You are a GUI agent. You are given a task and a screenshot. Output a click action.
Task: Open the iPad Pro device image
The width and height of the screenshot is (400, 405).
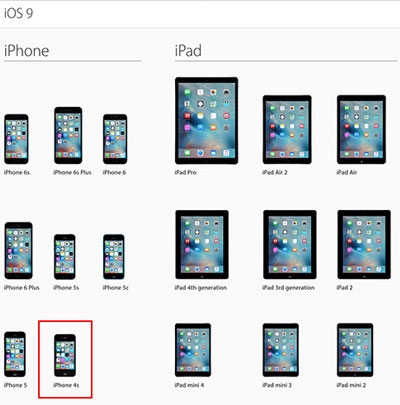pyautogui.click(x=207, y=121)
